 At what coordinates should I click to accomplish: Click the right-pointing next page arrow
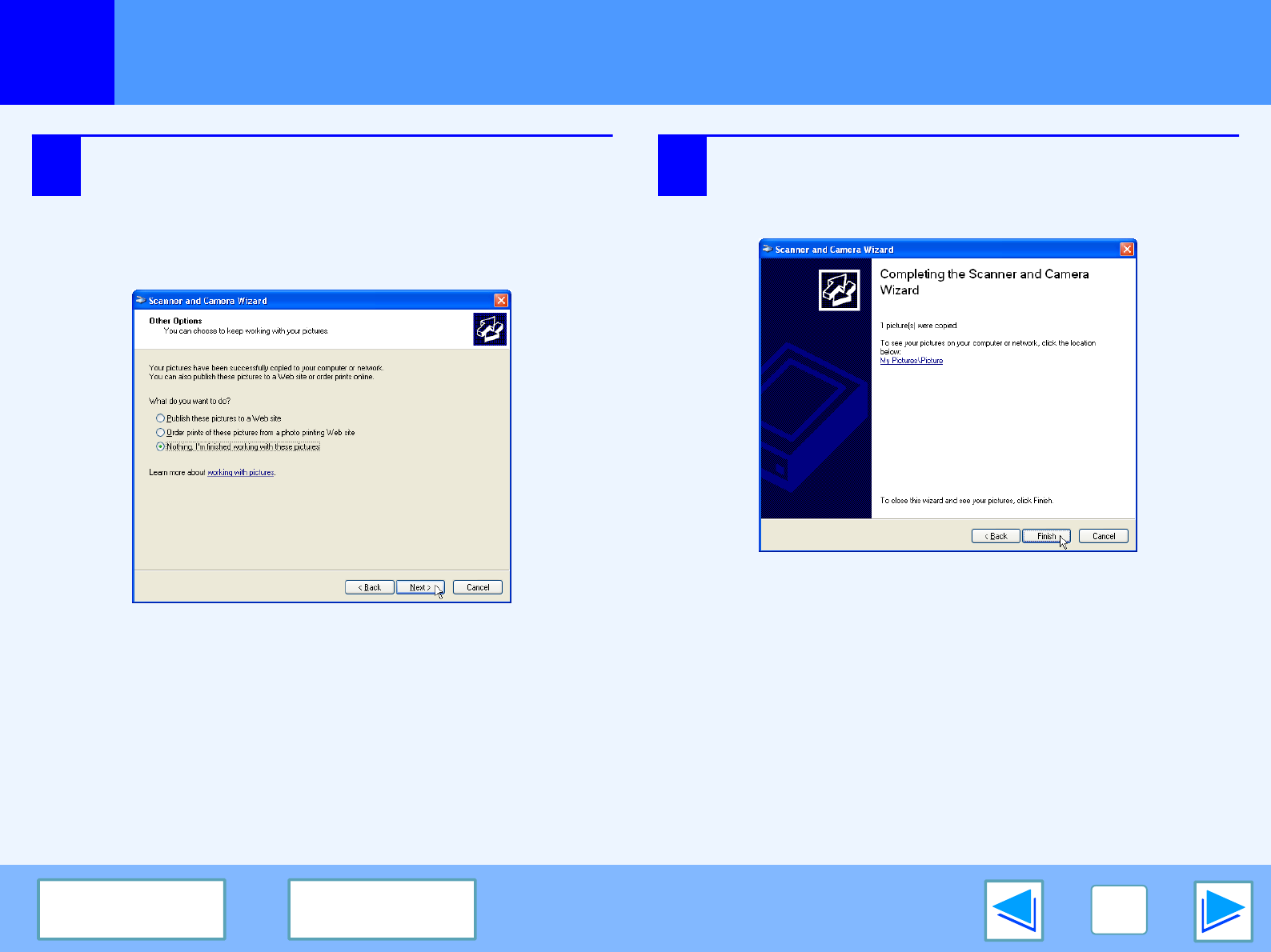coord(1222,910)
